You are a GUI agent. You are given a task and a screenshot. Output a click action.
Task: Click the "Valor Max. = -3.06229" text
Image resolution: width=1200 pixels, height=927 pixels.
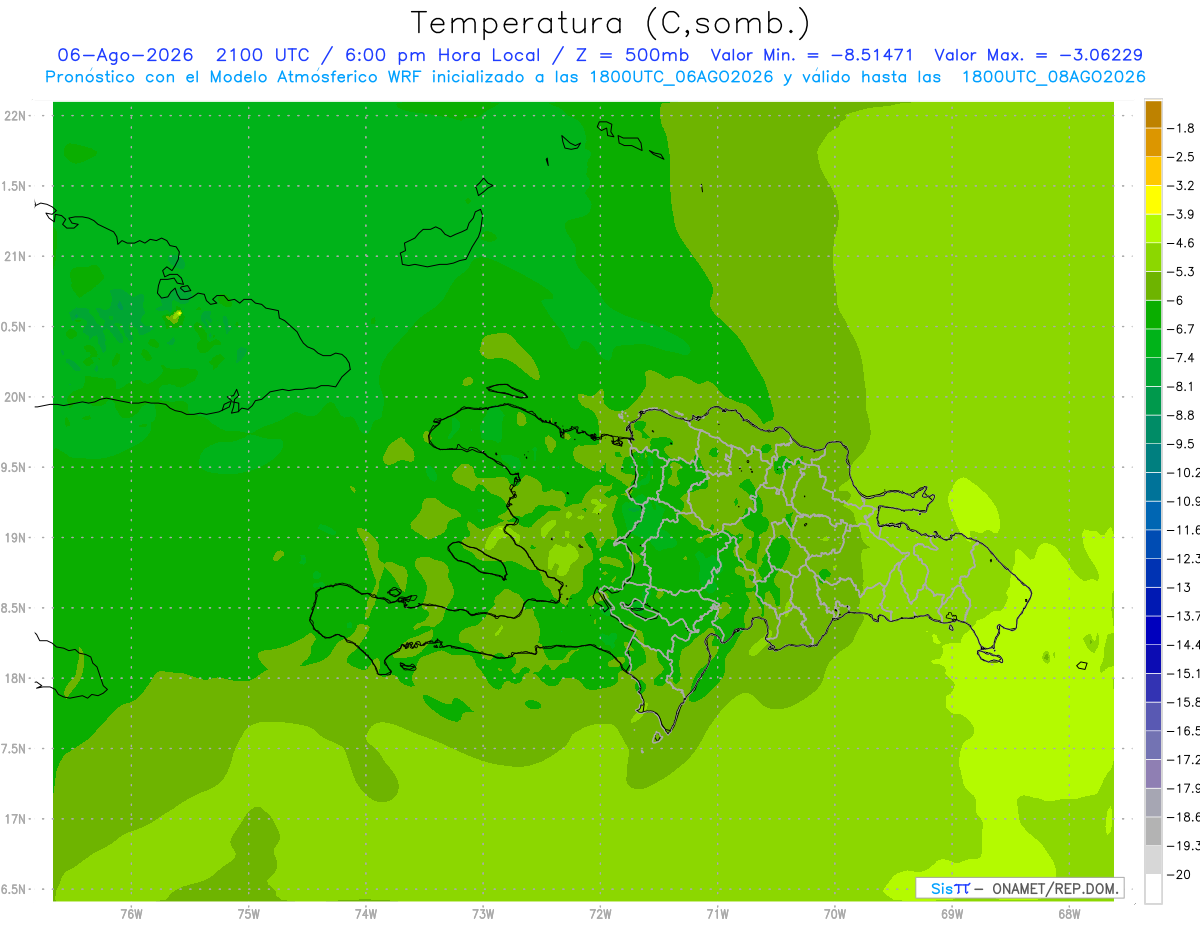1038,55
